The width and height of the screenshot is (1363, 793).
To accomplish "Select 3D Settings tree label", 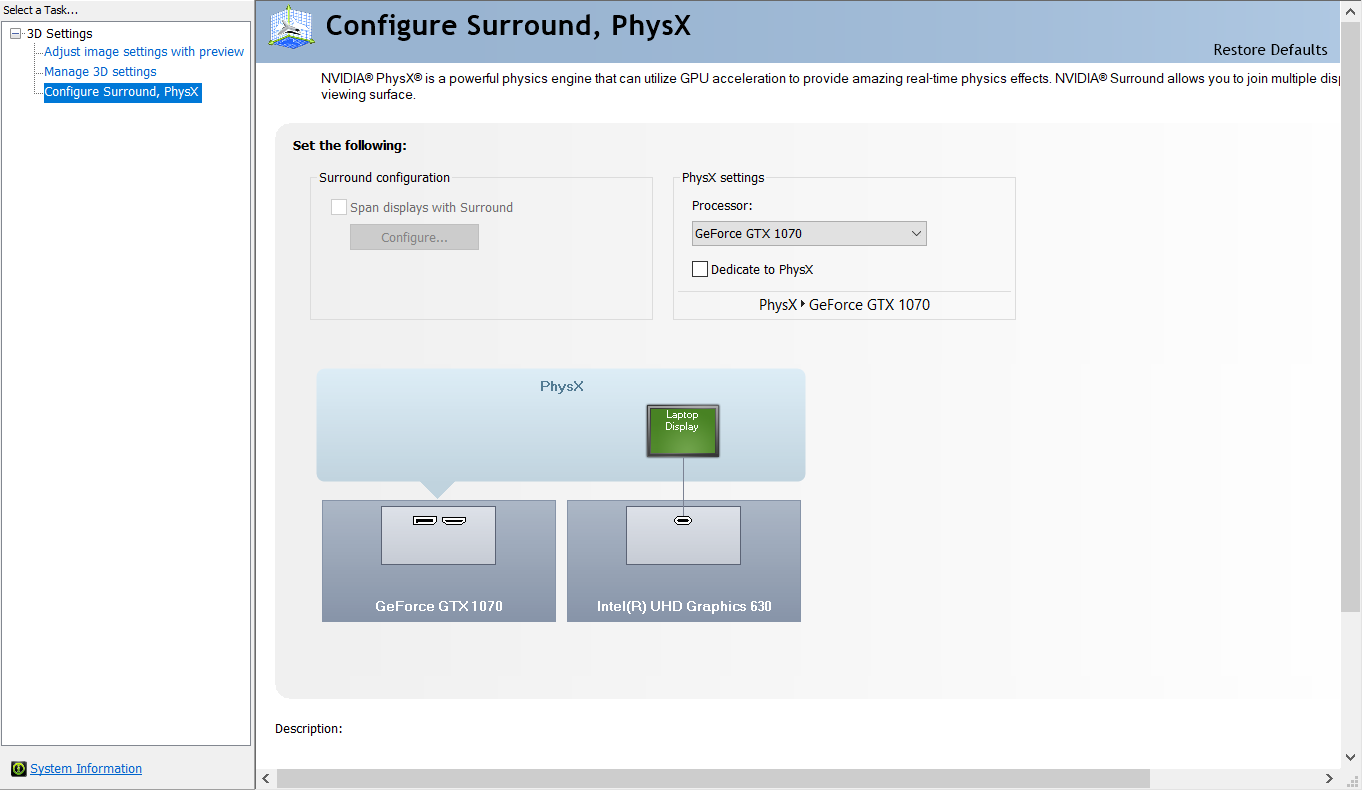I will [59, 34].
